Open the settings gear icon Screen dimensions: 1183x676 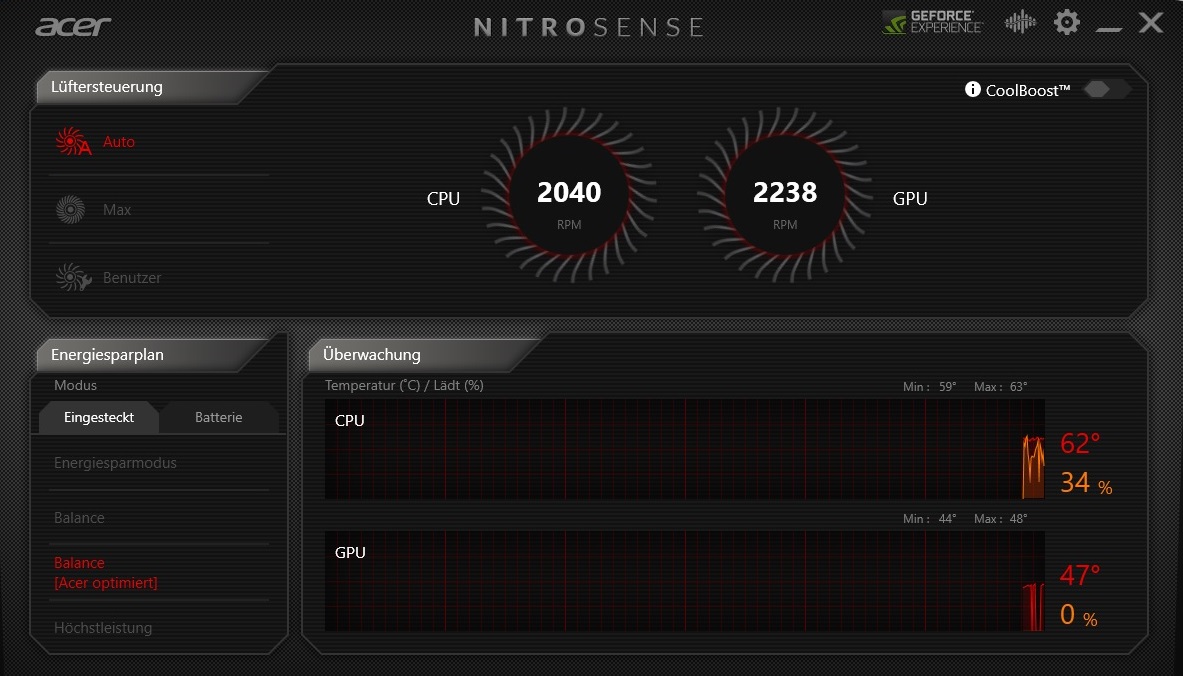[x=1066, y=22]
